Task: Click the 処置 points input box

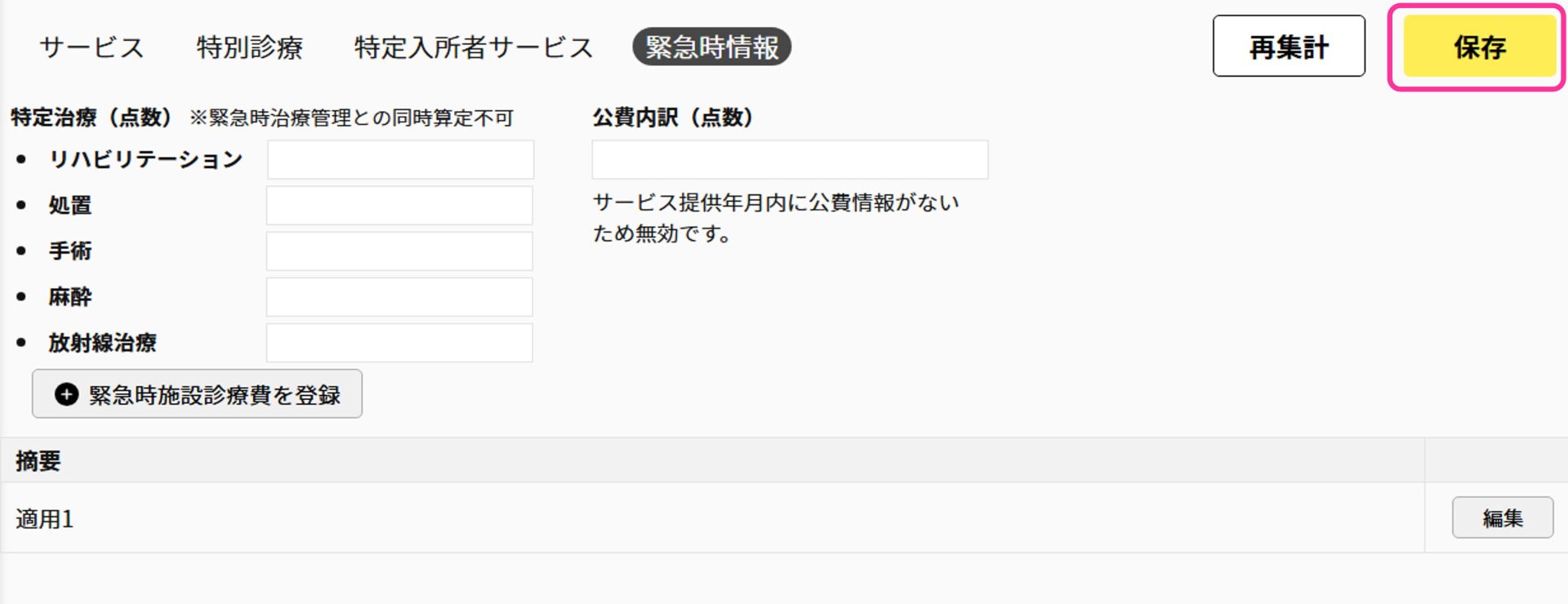Action: coord(399,206)
